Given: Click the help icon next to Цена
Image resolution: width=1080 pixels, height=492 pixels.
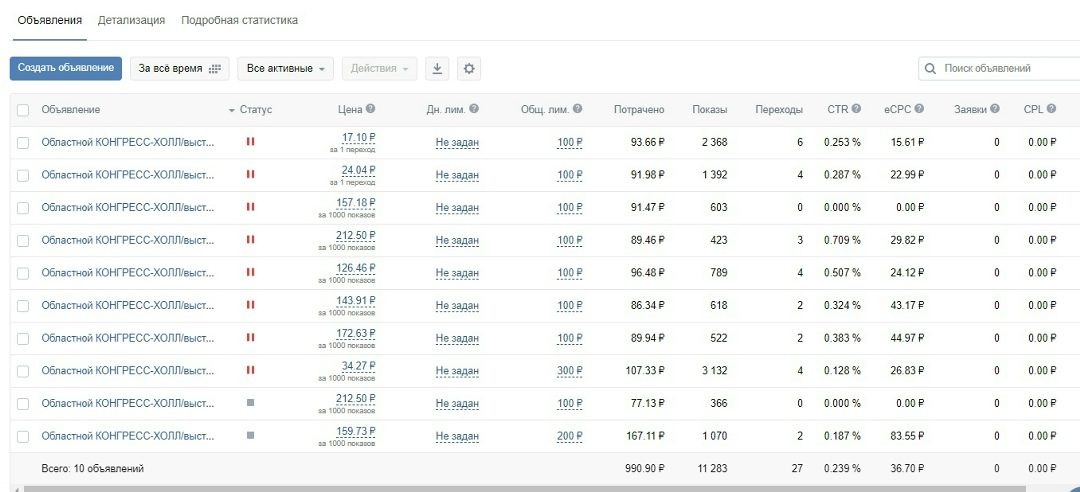Looking at the screenshot, I should pos(371,109).
